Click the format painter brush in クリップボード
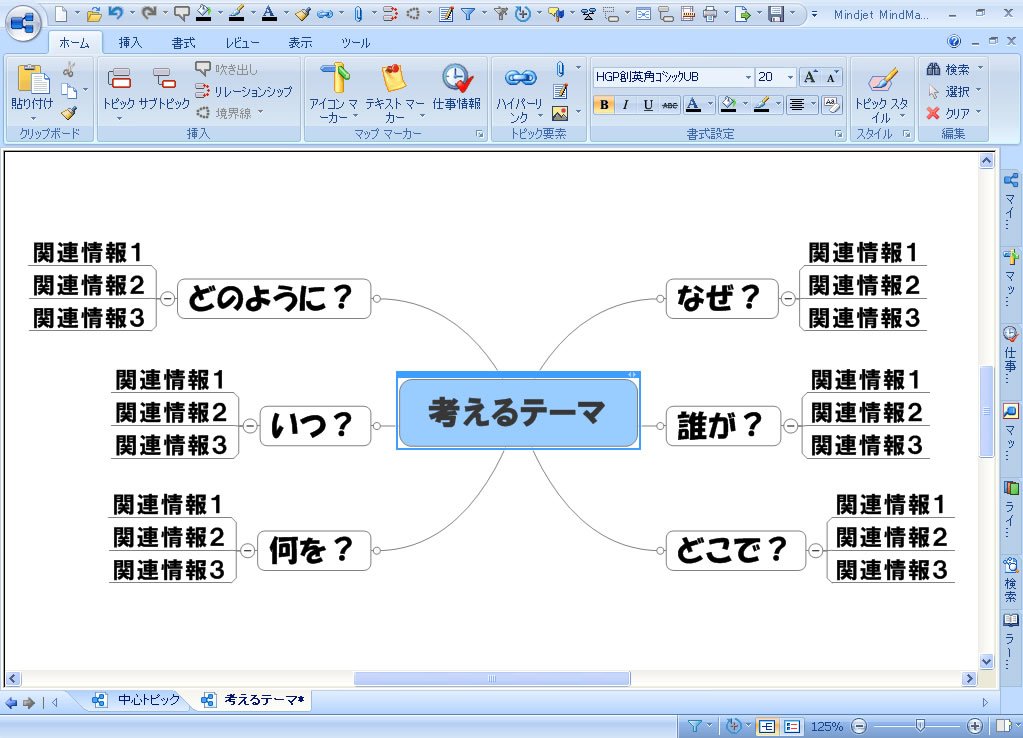The height and width of the screenshot is (738, 1023). (69, 113)
